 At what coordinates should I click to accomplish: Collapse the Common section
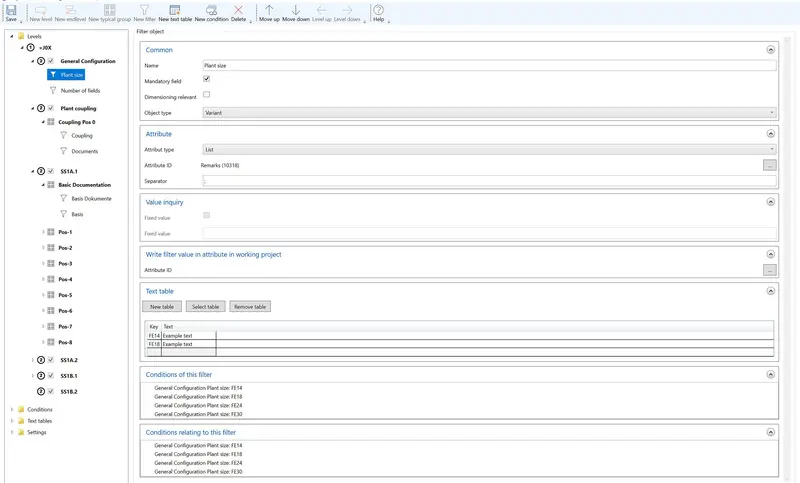point(770,48)
